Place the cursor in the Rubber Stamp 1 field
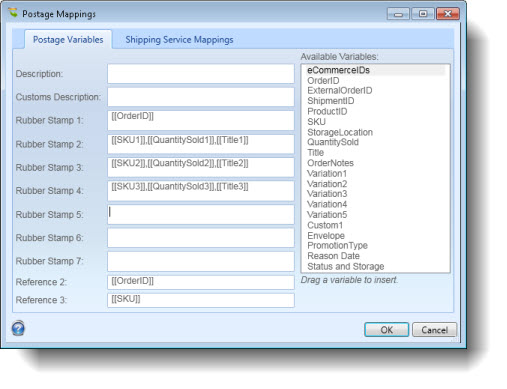Screen dimensions: 507x389 click(201, 120)
